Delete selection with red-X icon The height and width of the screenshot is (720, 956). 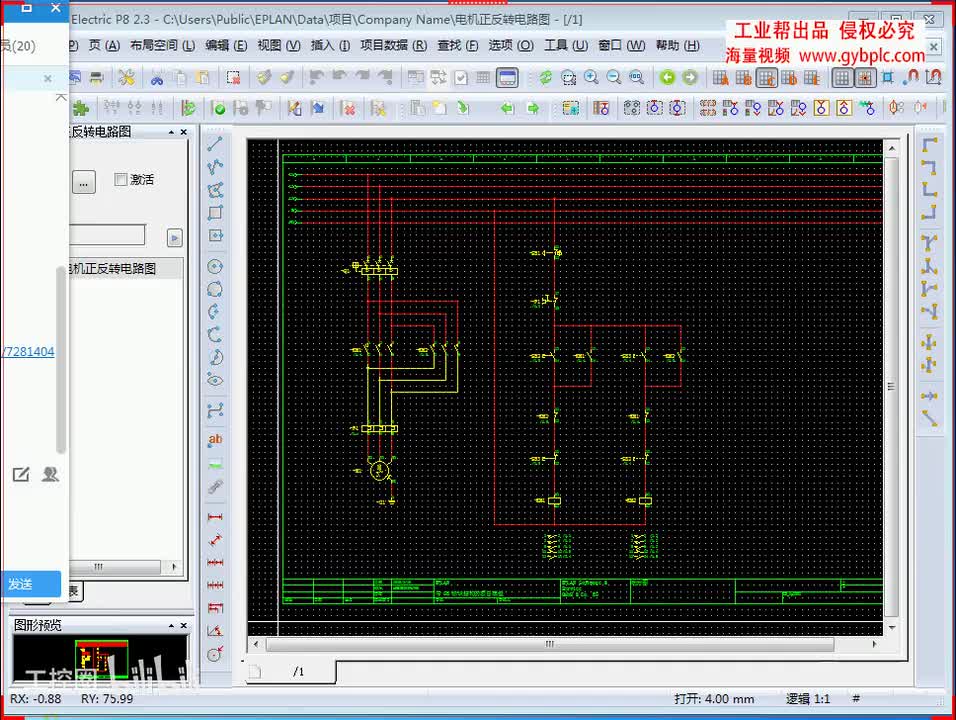[x=233, y=77]
